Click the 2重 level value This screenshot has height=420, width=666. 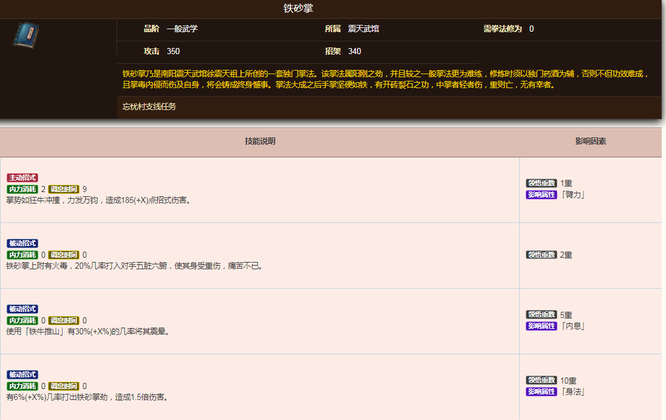click(566, 255)
